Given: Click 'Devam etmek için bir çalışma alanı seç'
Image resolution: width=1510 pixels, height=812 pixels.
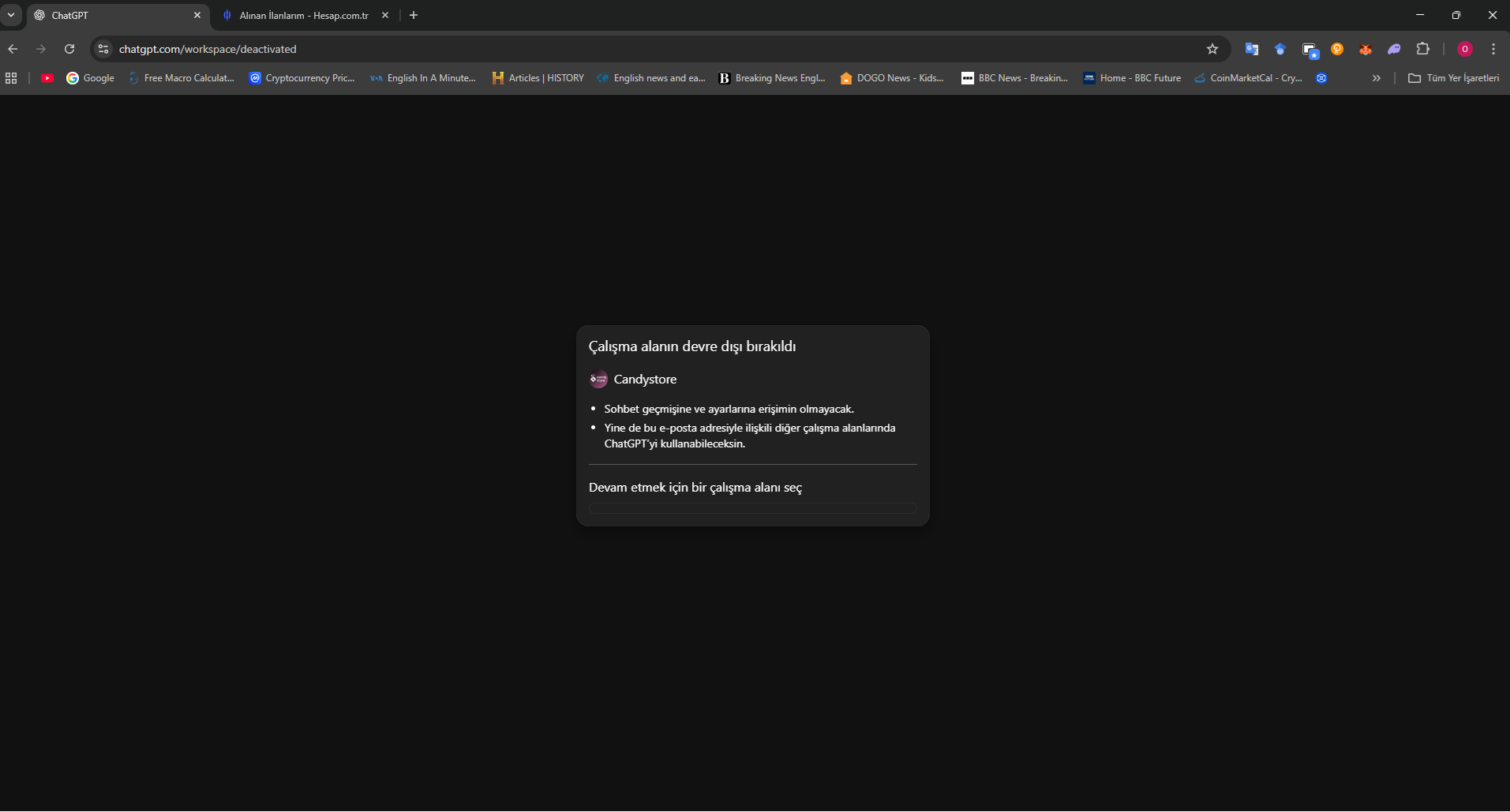Looking at the screenshot, I should 695,488.
